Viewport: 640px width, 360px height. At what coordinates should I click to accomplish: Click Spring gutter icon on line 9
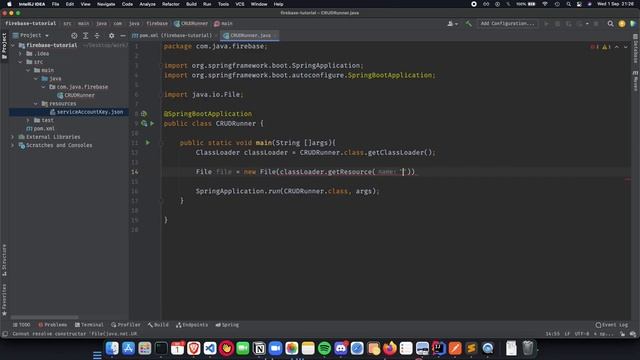[144, 123]
